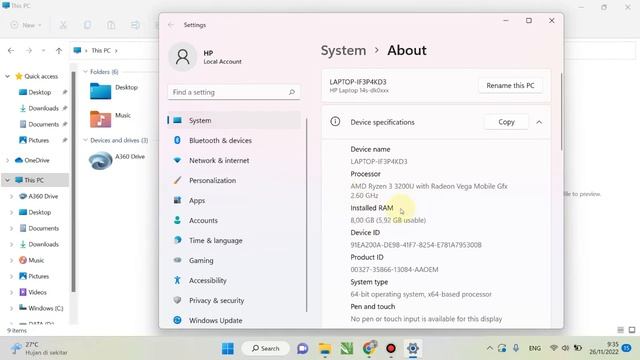Image resolution: width=640 pixels, height=360 pixels.
Task: Open the Music folder tile
Action: coord(110,119)
